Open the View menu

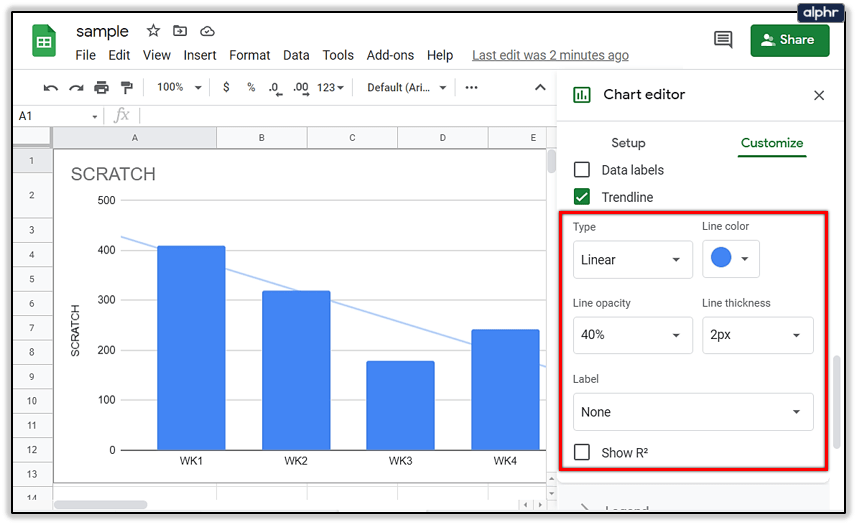pos(157,55)
